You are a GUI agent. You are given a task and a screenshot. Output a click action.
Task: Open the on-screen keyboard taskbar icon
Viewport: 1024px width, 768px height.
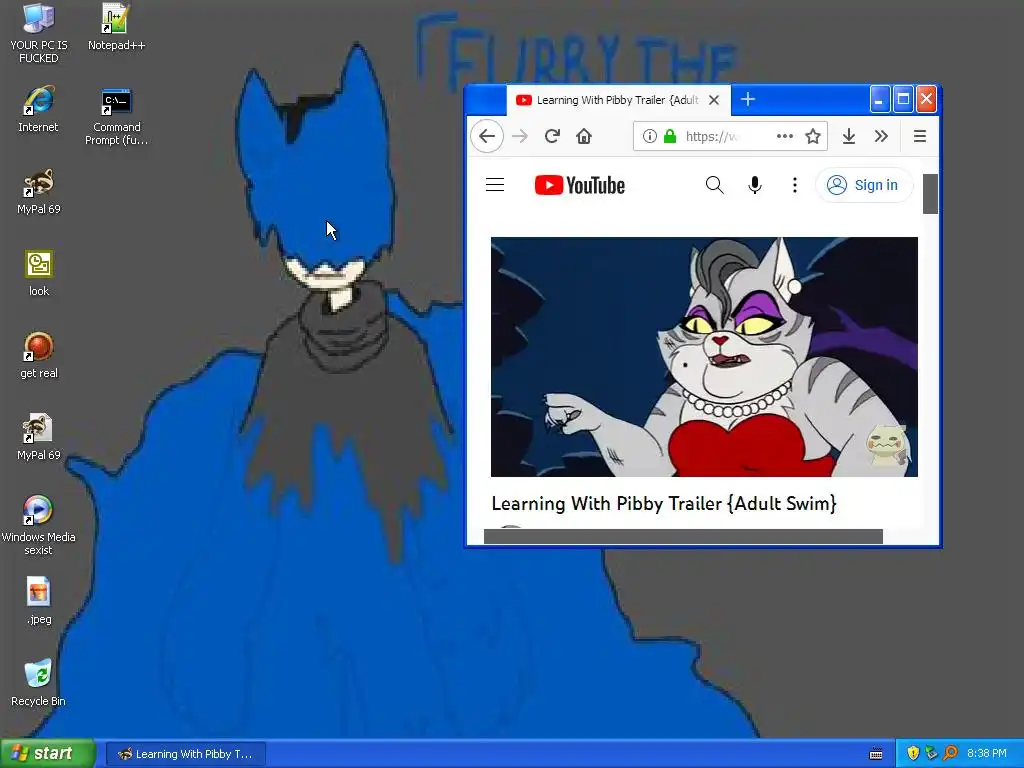tap(876, 754)
